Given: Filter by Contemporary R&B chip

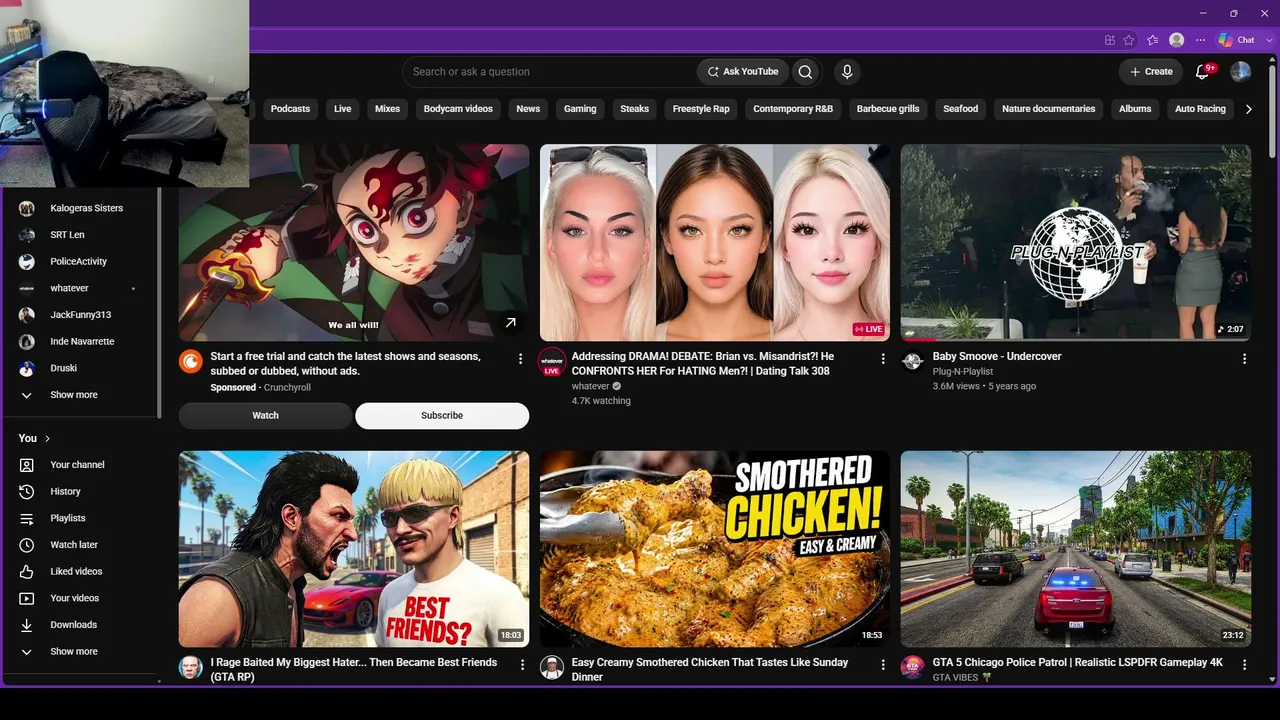Looking at the screenshot, I should 793,109.
